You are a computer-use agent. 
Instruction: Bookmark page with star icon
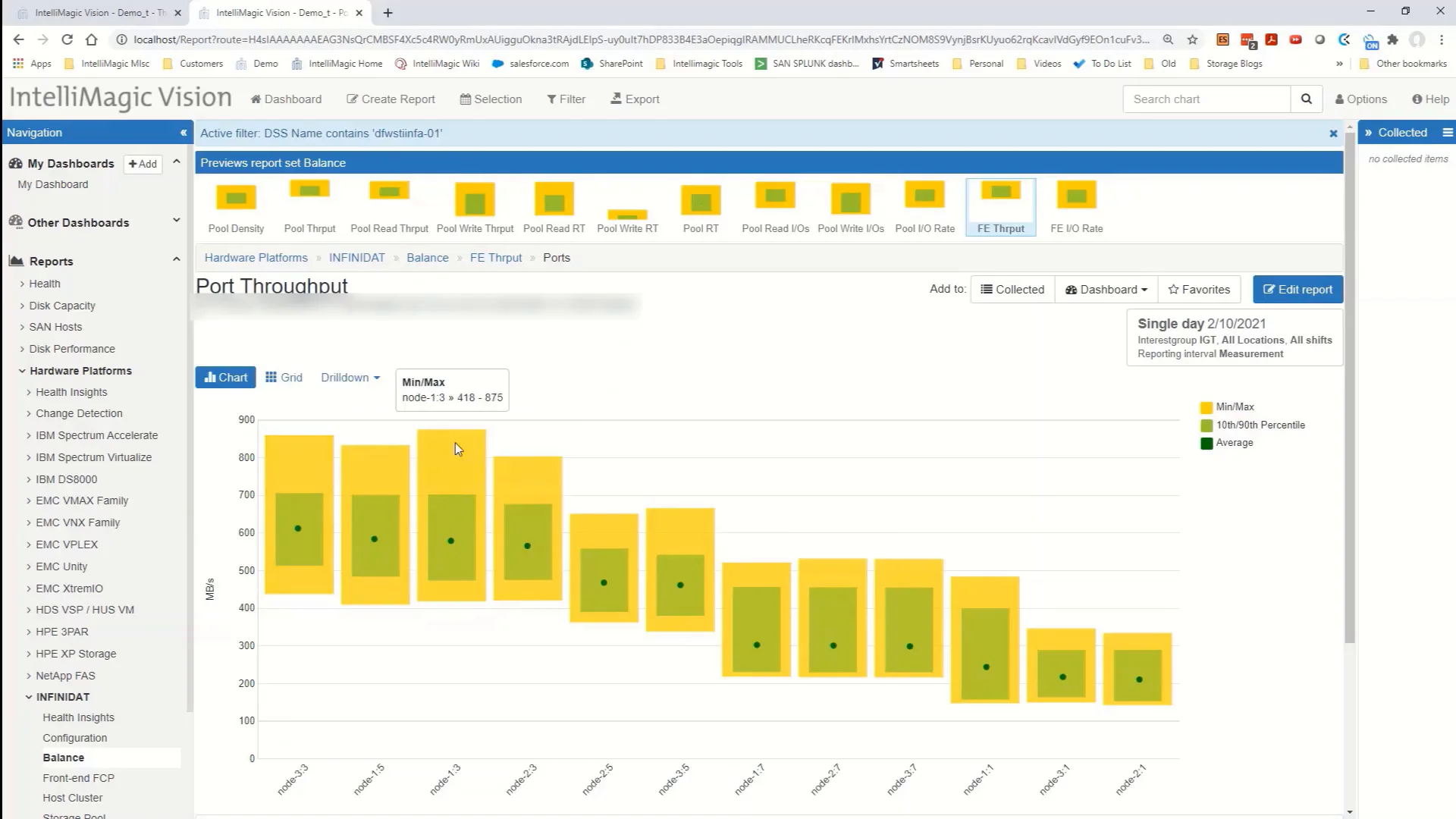[1192, 39]
